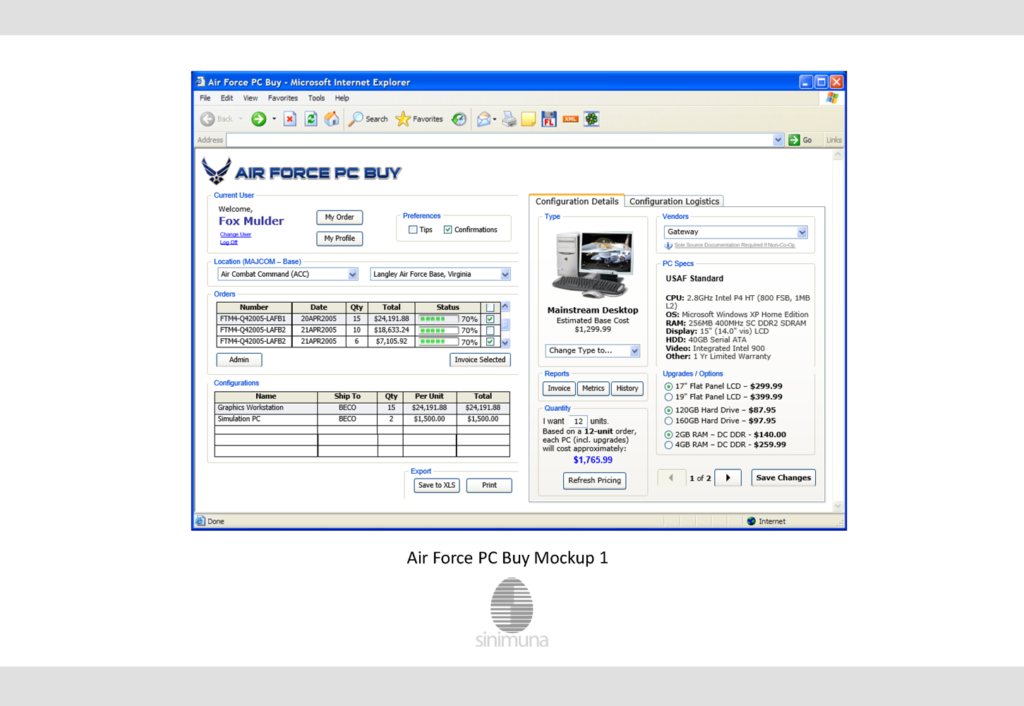
Task: Click the Stop page icon
Action: pyautogui.click(x=290, y=119)
